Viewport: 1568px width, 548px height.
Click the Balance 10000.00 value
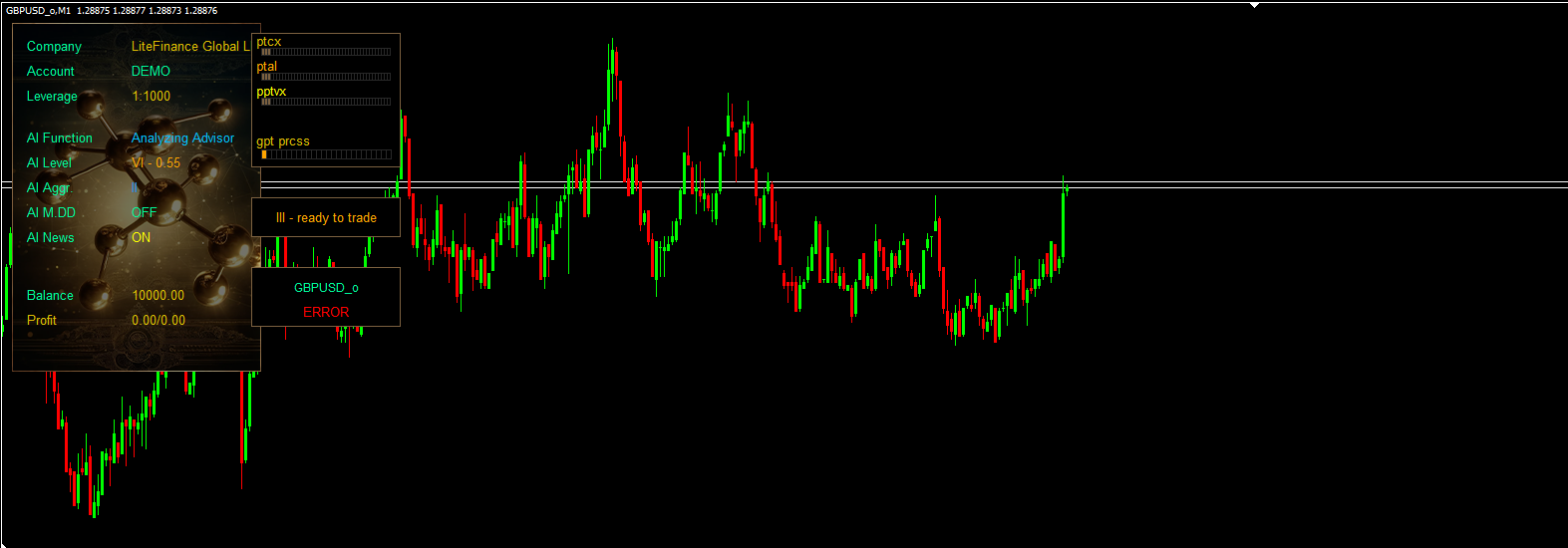pos(157,295)
